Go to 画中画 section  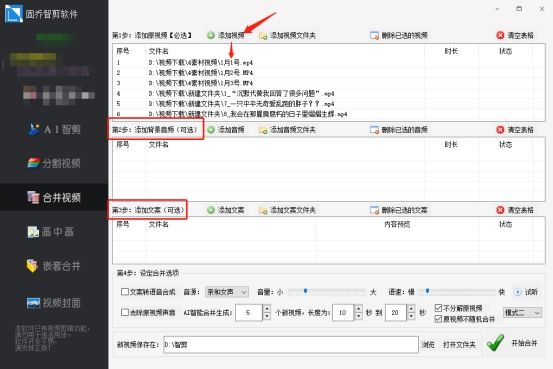pos(54,232)
